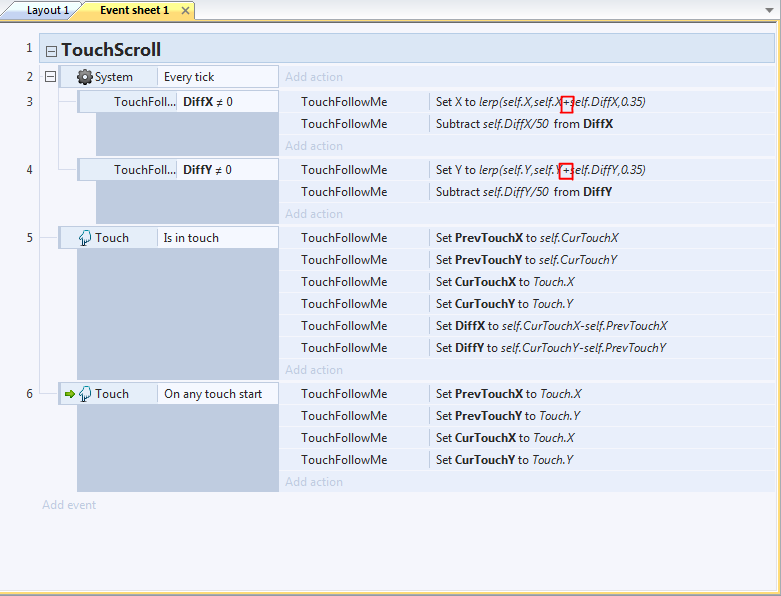Image resolution: width=781 pixels, height=596 pixels.
Task: Click Add action under On any touch start
Action: point(314,481)
